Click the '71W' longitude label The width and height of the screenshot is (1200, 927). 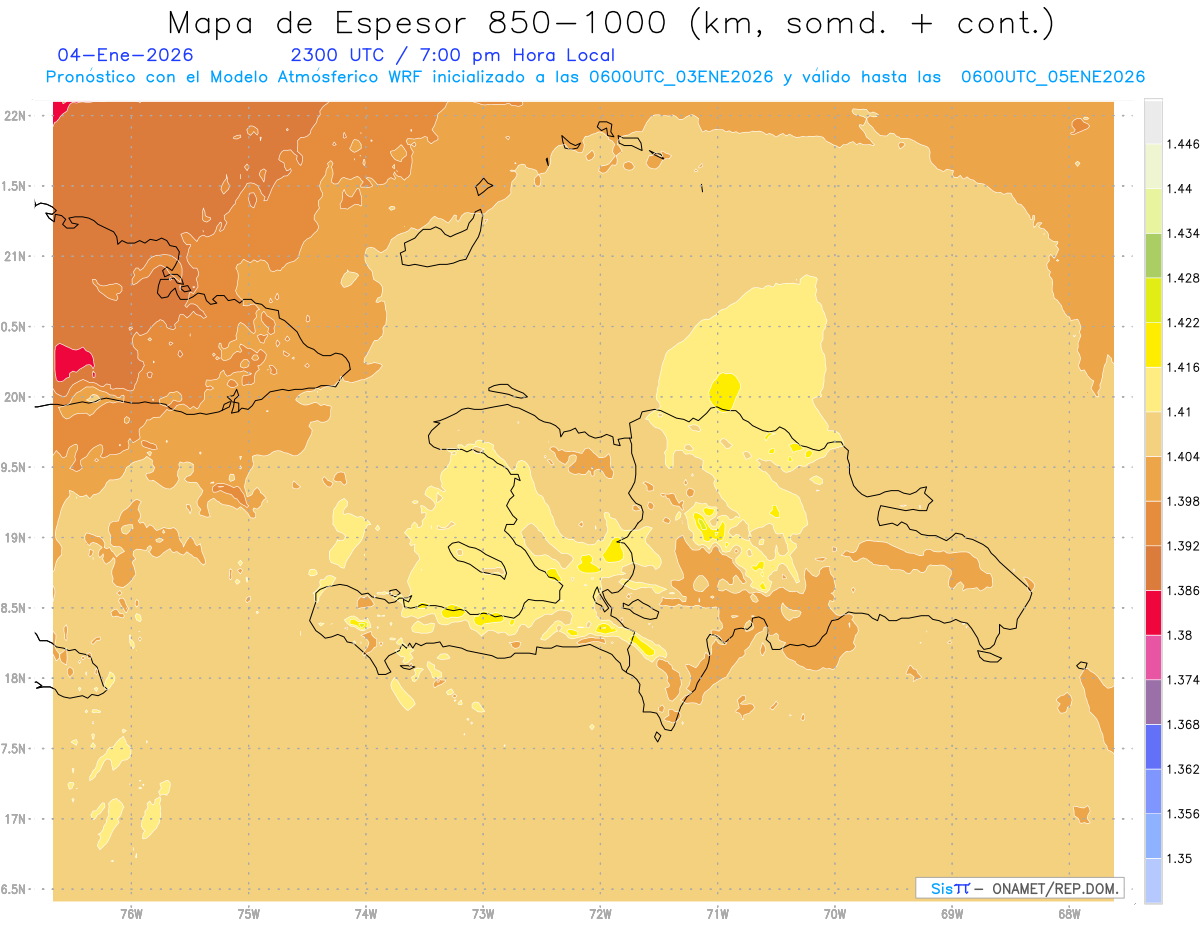[717, 913]
